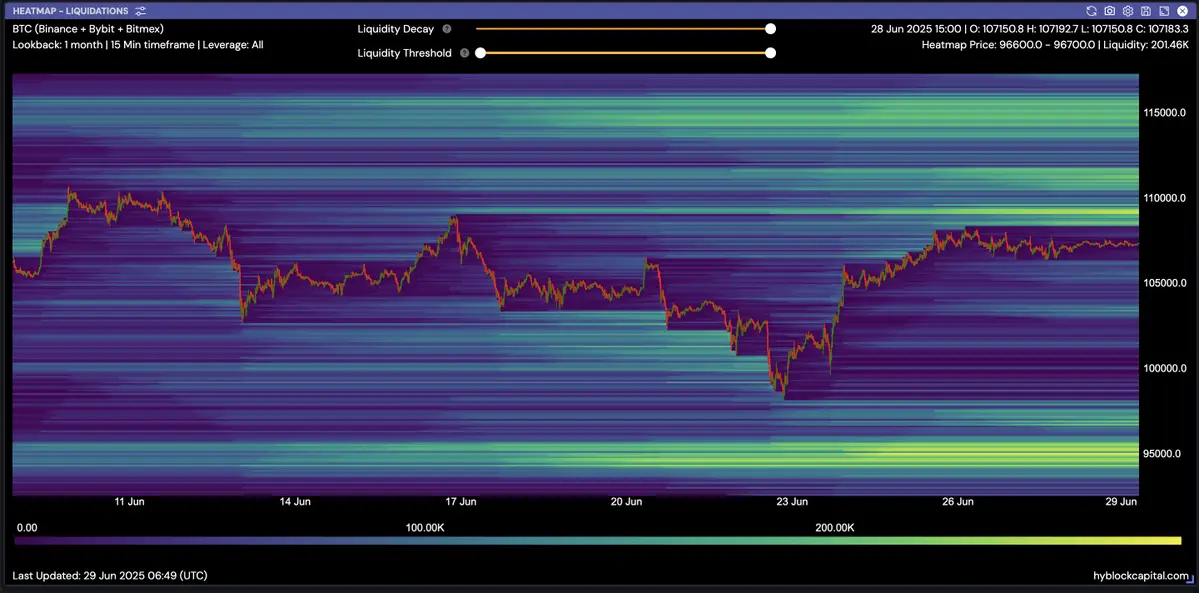Image resolution: width=1199 pixels, height=593 pixels.
Task: Click the Lookback 1 month timeframe line
Action: tap(138, 44)
